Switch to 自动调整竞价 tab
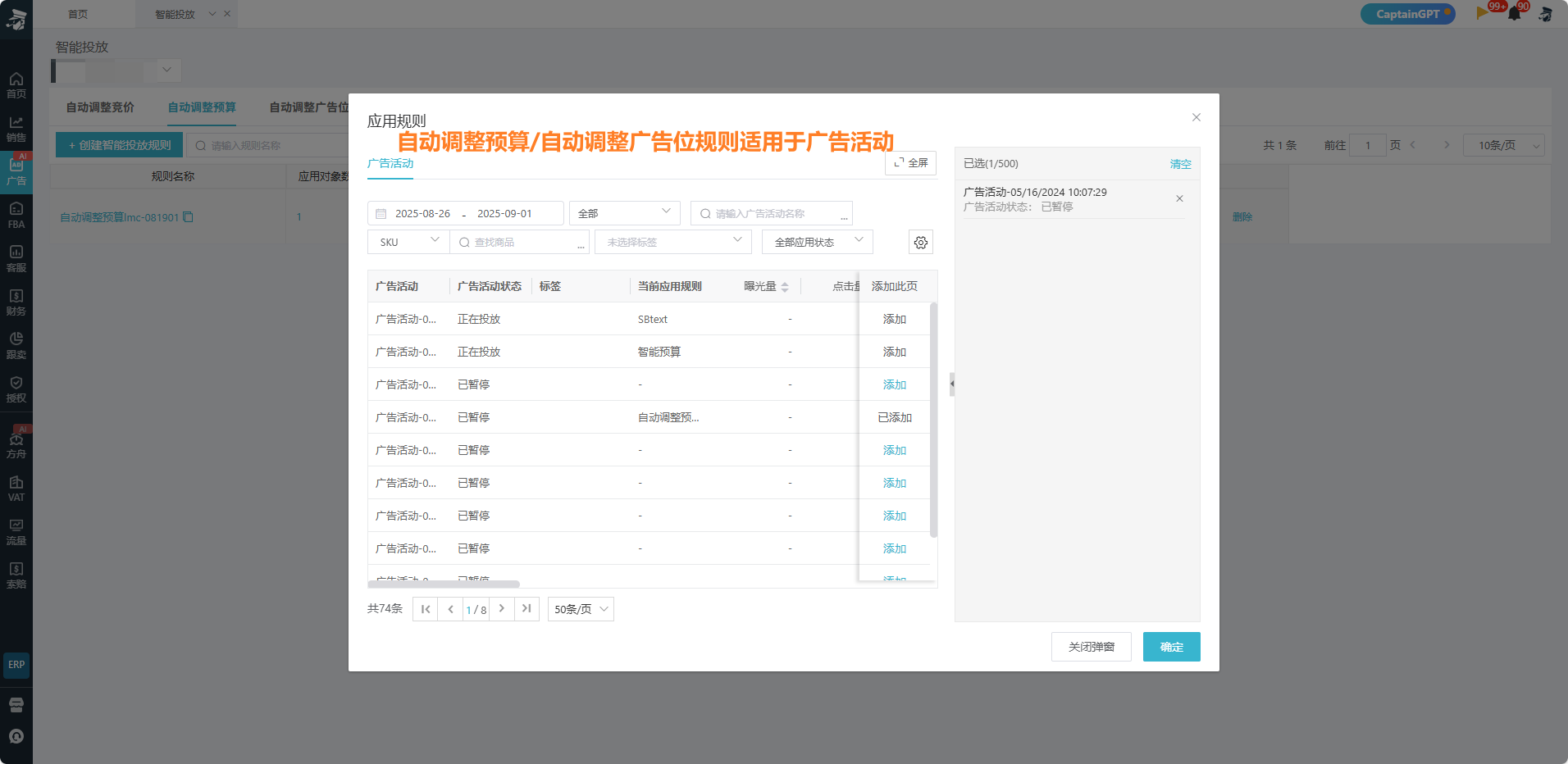The image size is (1568, 764). (x=100, y=107)
